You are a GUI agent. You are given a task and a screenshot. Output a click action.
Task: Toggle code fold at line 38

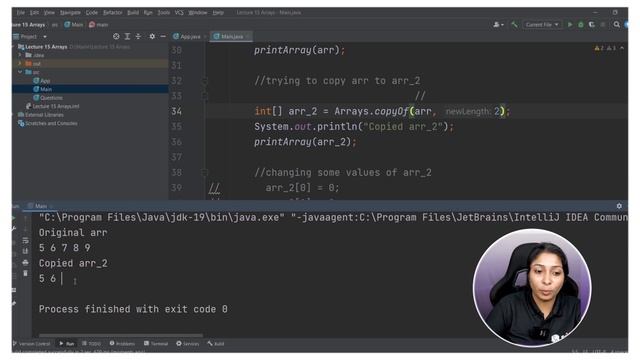(205, 173)
